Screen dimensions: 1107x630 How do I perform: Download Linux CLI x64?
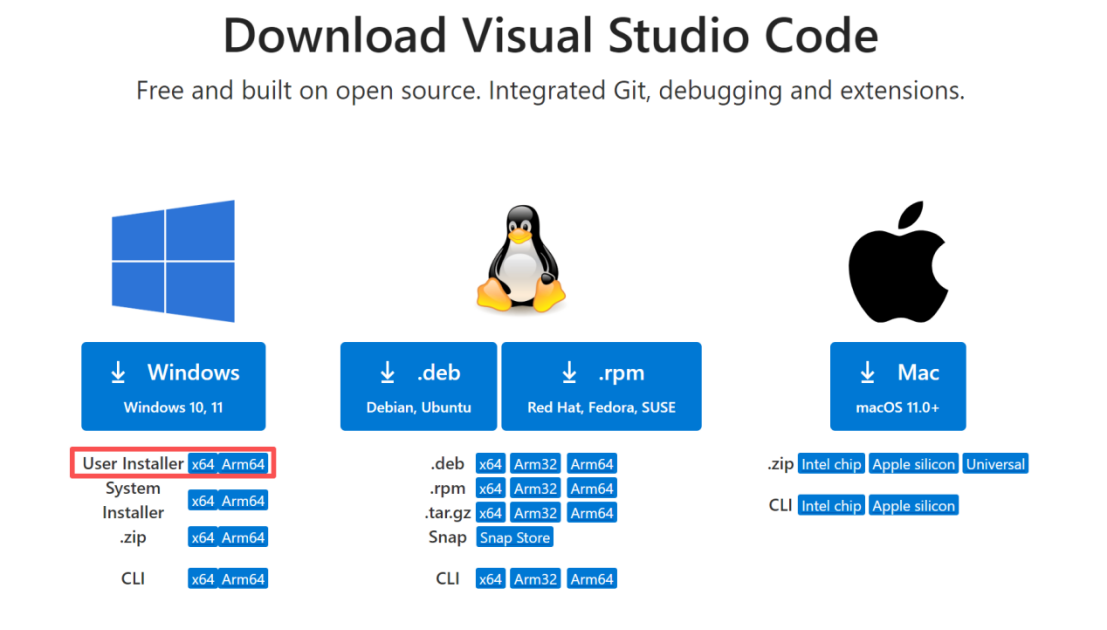pos(490,579)
